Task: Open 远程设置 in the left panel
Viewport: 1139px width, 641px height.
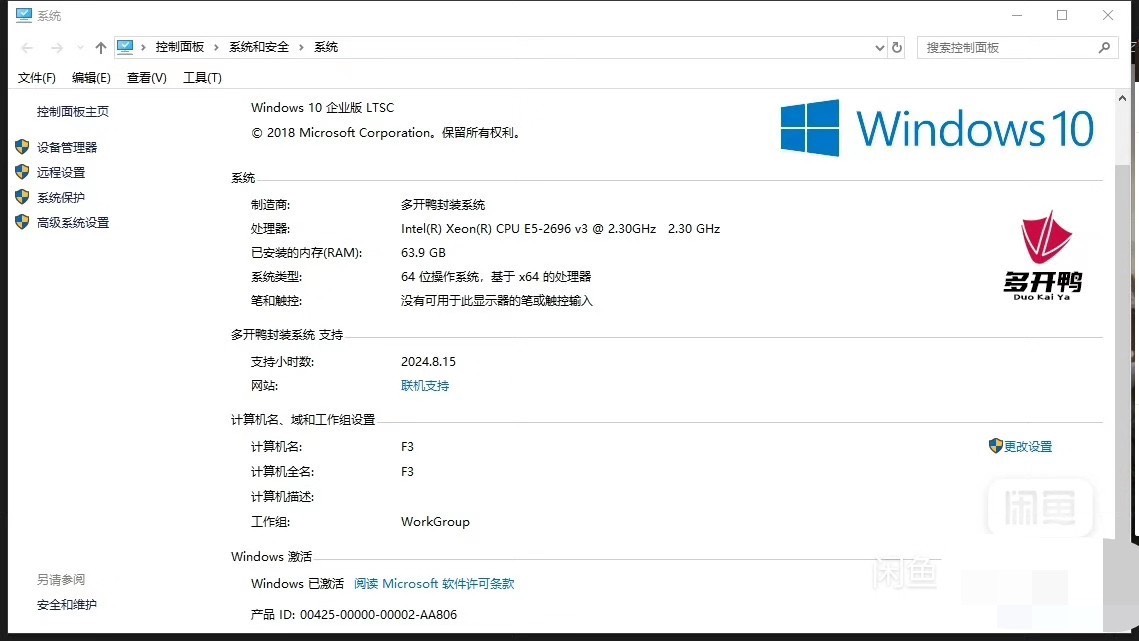Action: tap(61, 172)
